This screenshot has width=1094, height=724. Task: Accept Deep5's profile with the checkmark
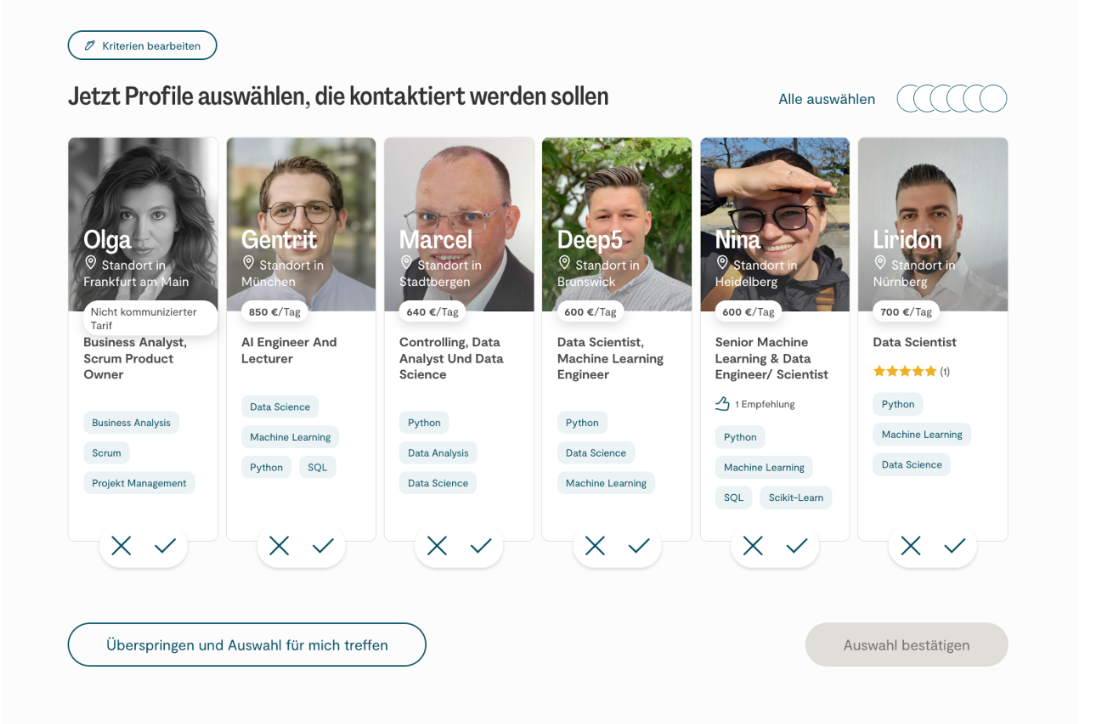click(639, 545)
